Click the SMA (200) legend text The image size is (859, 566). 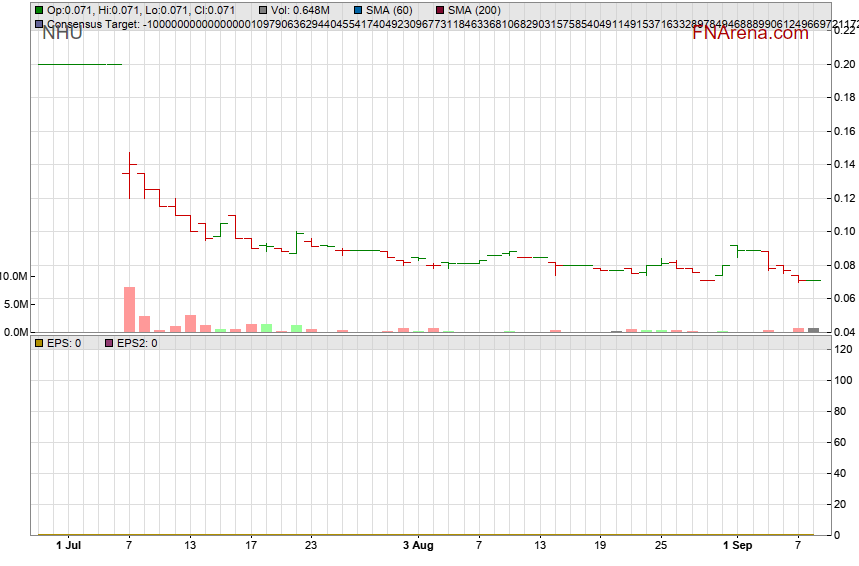pyautogui.click(x=474, y=10)
